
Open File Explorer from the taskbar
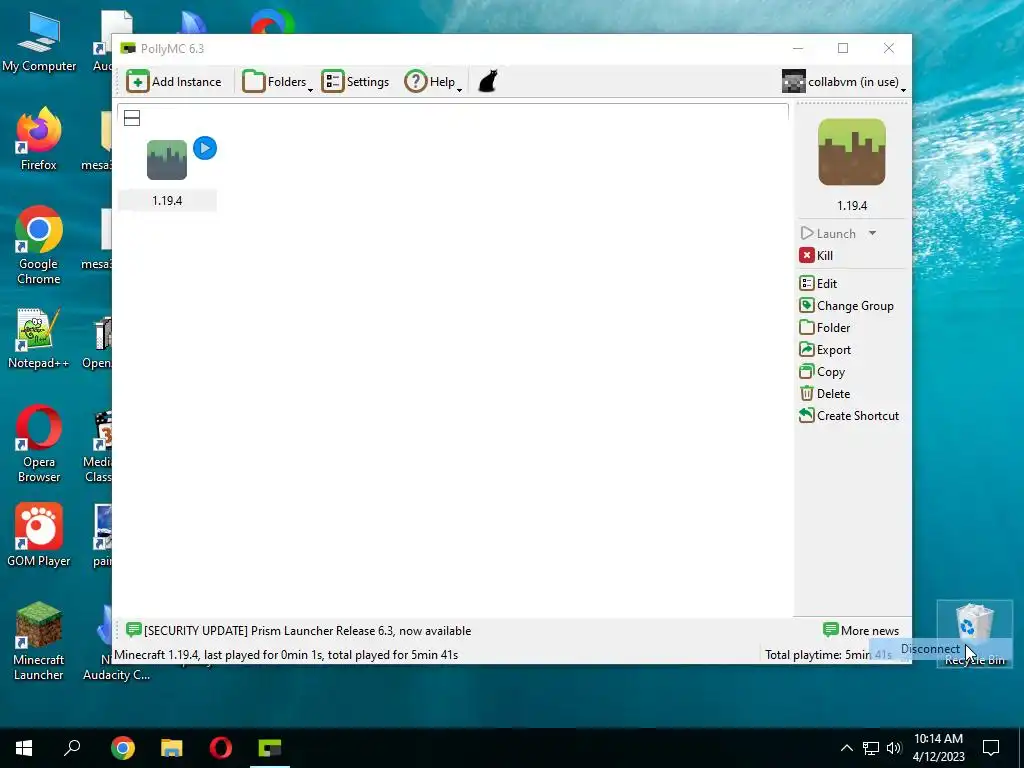(x=172, y=748)
